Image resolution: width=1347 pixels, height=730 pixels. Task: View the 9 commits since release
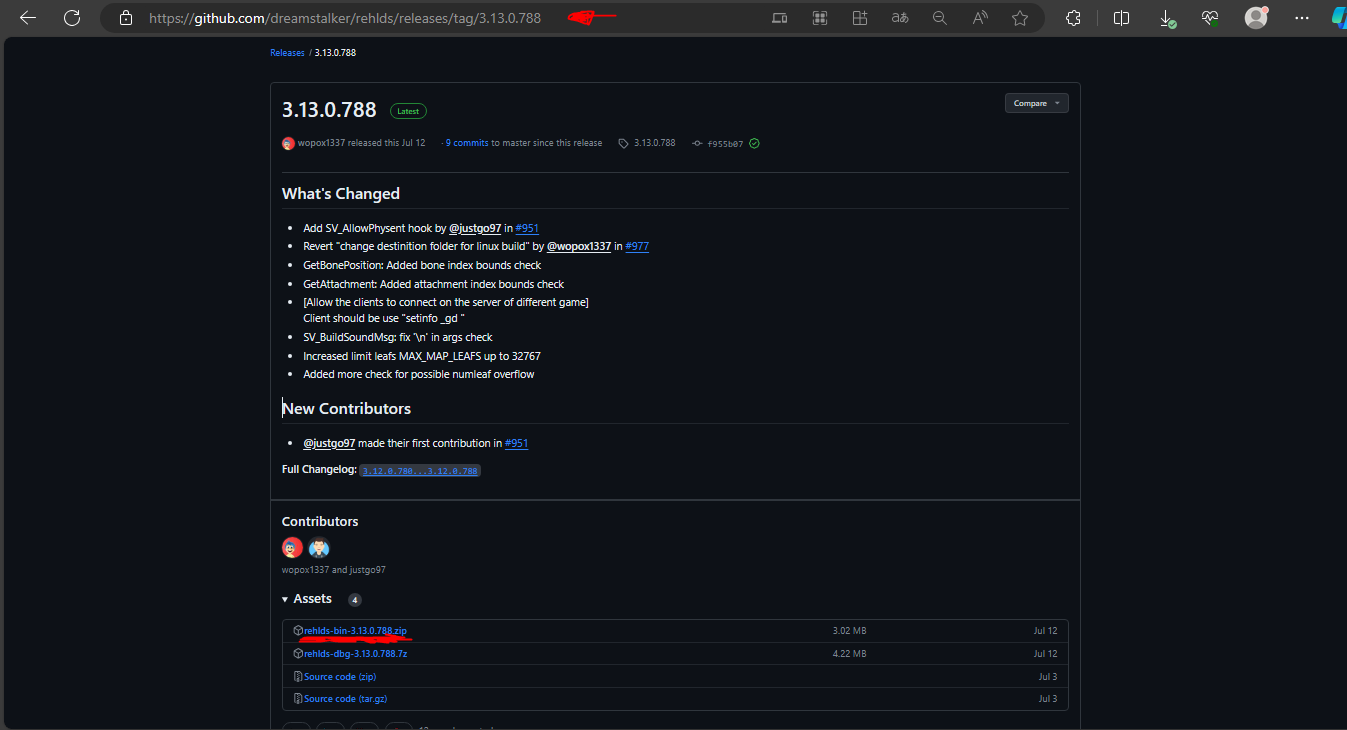(467, 143)
